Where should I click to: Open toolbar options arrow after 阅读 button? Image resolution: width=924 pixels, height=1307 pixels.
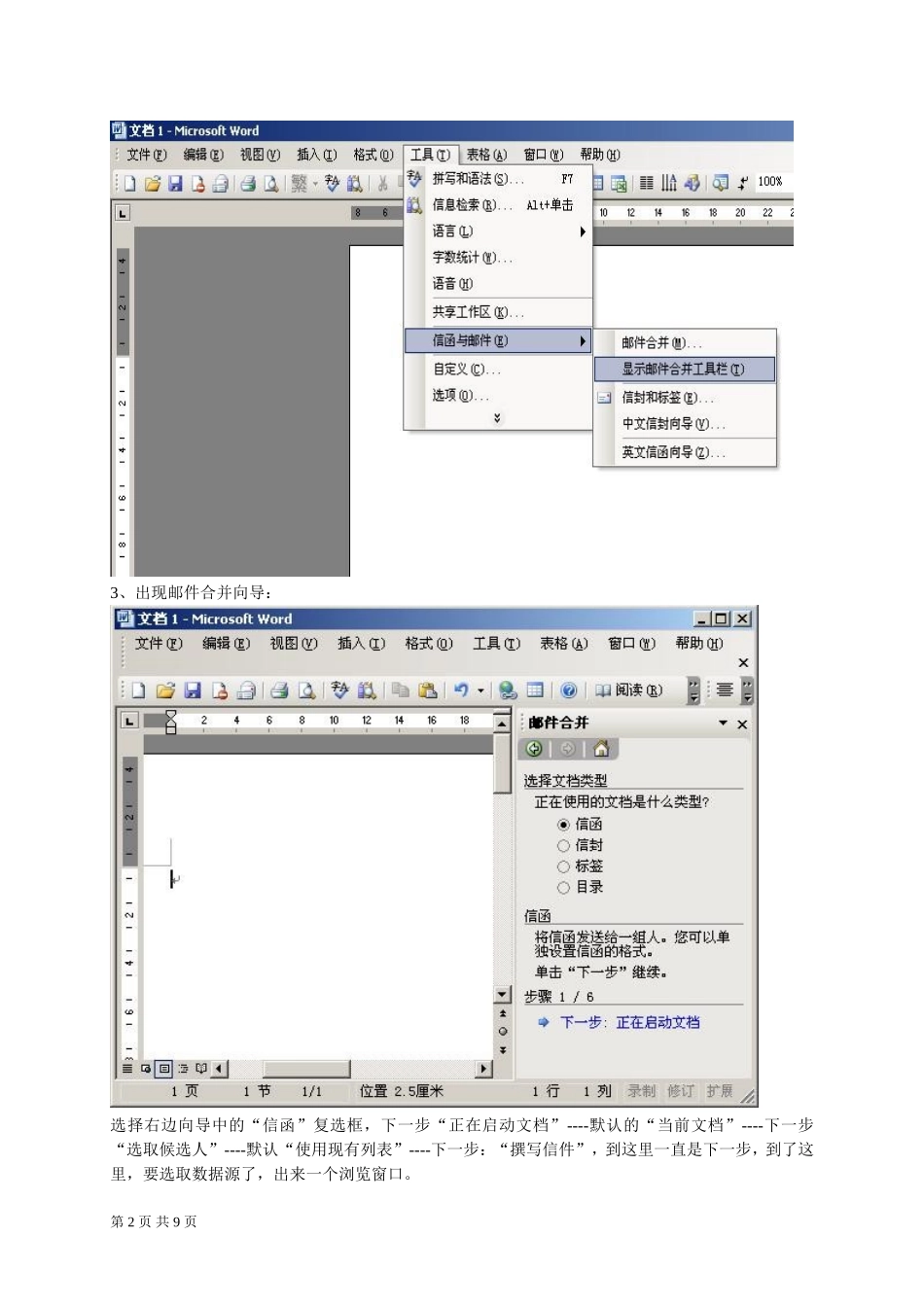(693, 690)
